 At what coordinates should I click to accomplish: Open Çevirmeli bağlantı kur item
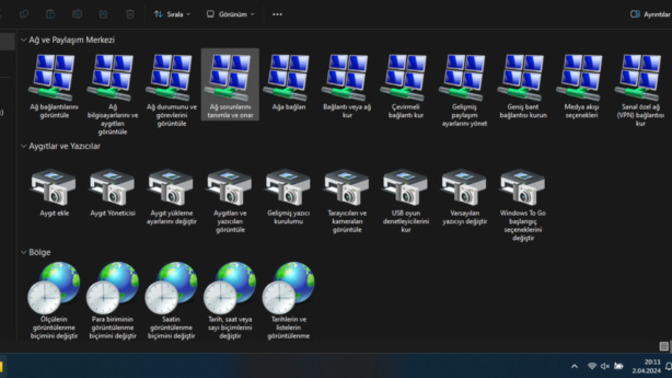[x=406, y=86]
